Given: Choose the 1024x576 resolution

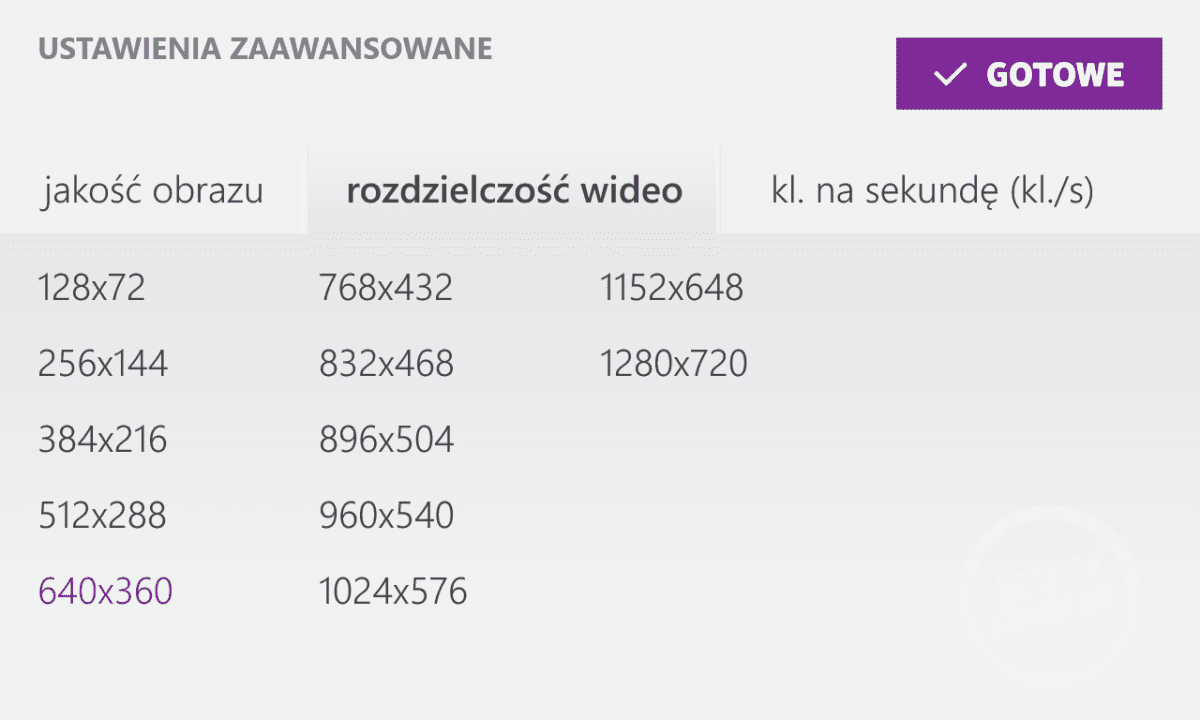Looking at the screenshot, I should [x=393, y=592].
